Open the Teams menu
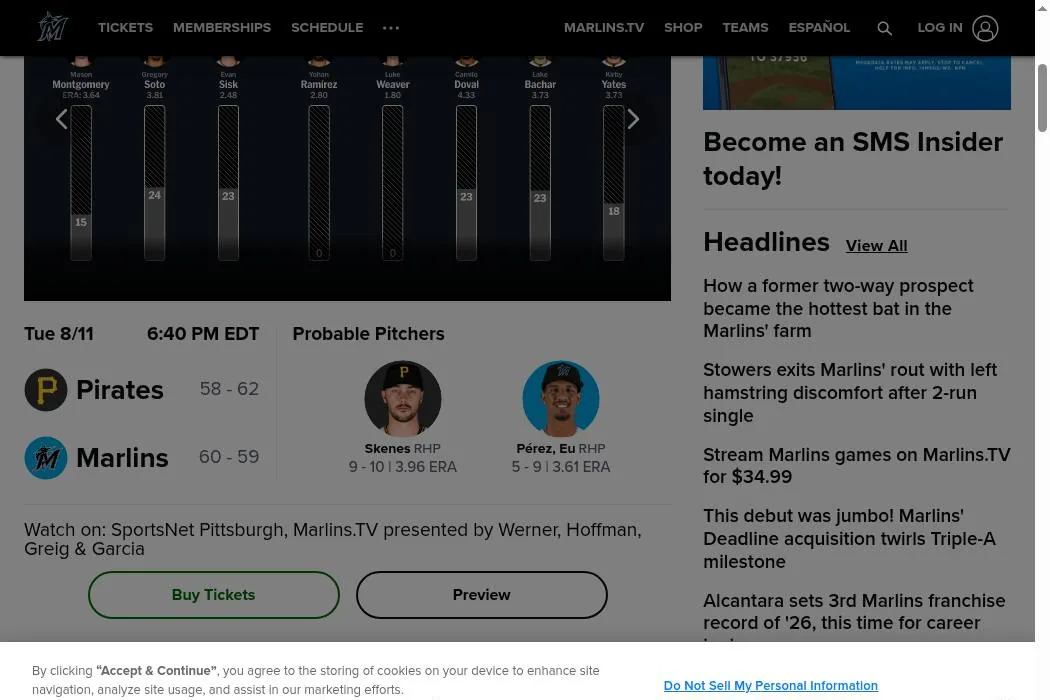 point(745,27)
